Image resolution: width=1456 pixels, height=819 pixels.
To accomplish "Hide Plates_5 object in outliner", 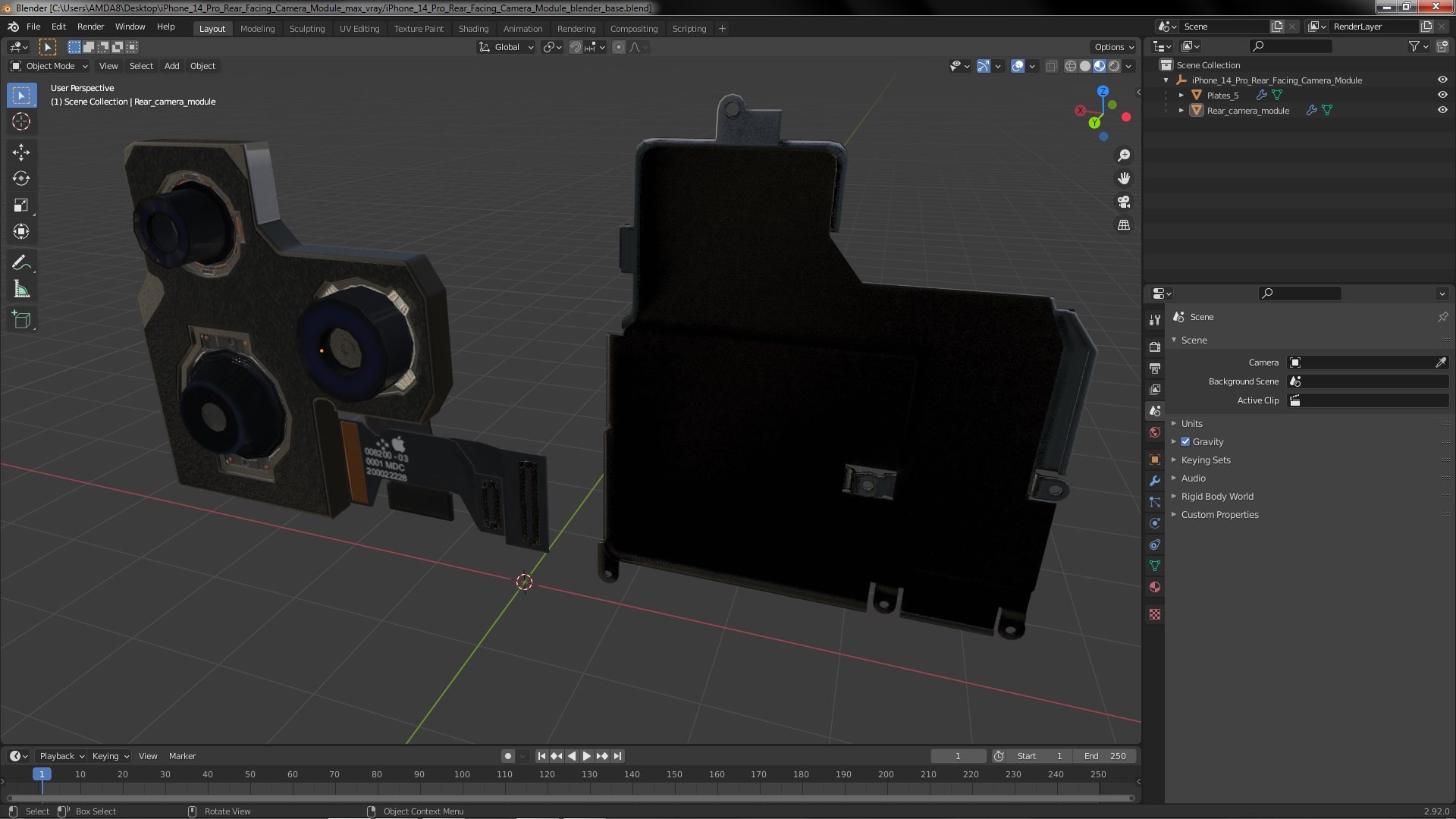I will (x=1442, y=96).
